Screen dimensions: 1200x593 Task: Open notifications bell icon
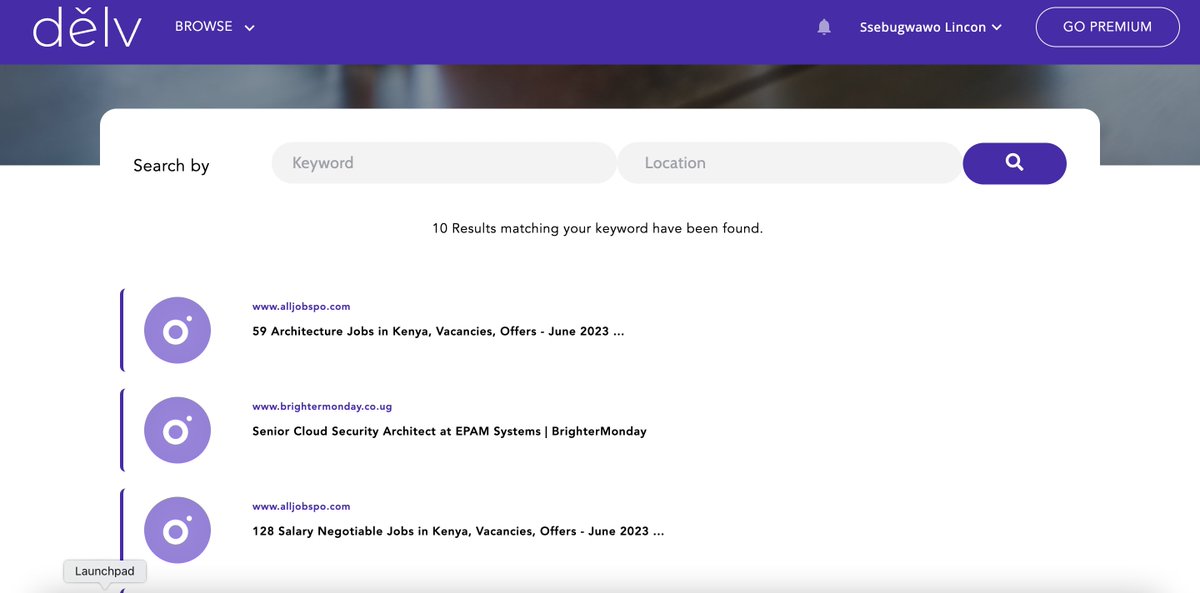click(x=824, y=27)
